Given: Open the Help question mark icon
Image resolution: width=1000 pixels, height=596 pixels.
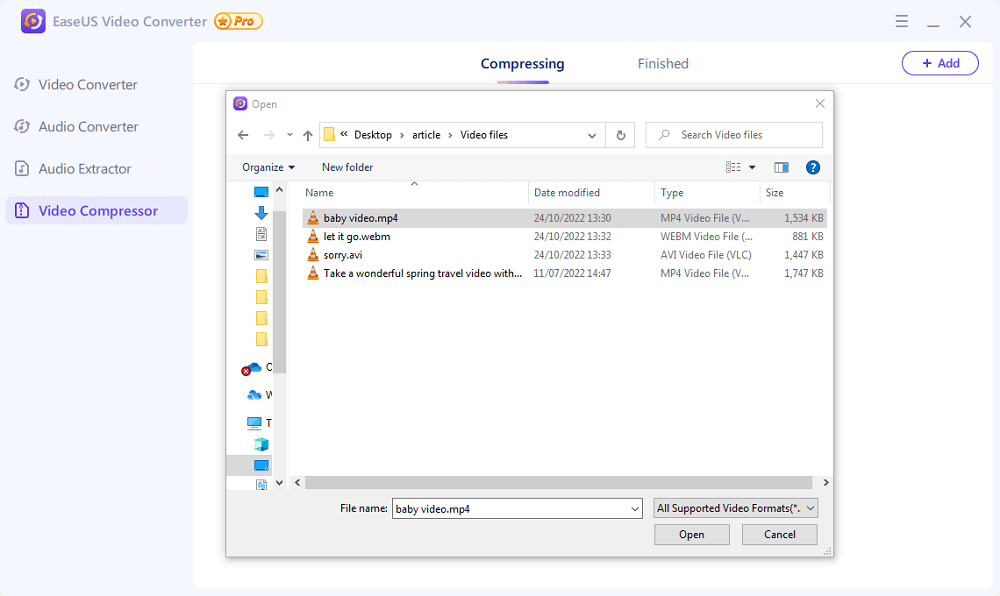Looking at the screenshot, I should pos(813,167).
